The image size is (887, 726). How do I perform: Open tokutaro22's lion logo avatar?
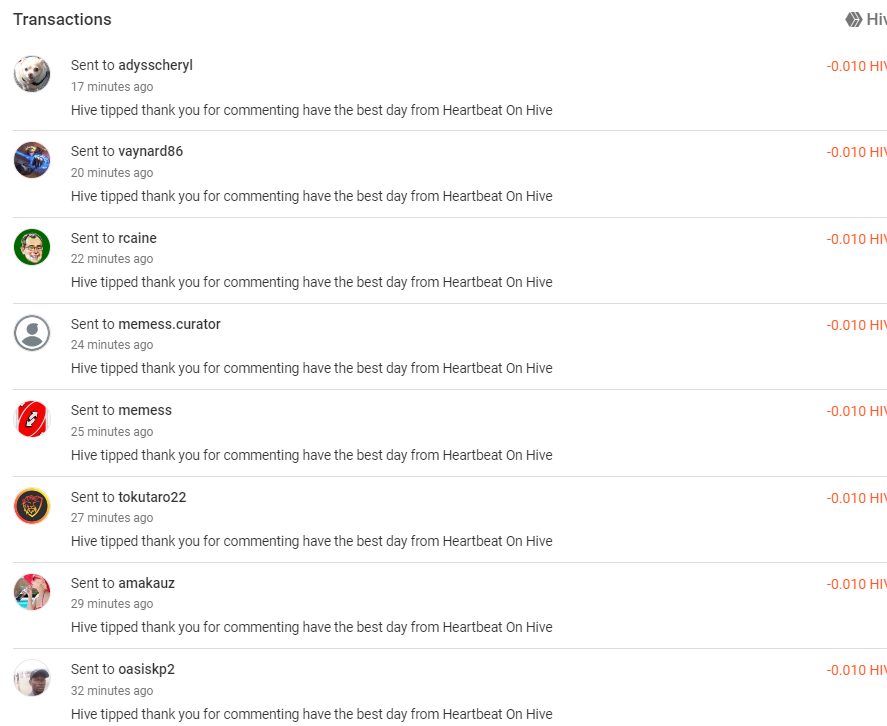tap(32, 506)
